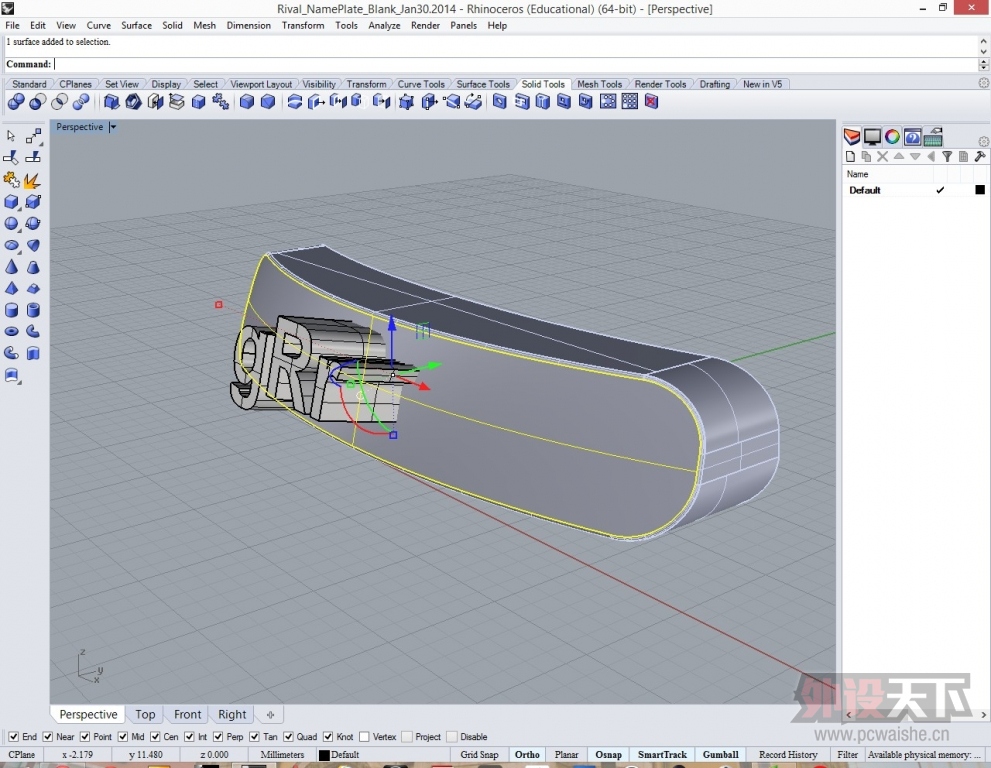Click the Default layer current checkmark
This screenshot has width=991, height=768.
pyautogui.click(x=940, y=190)
